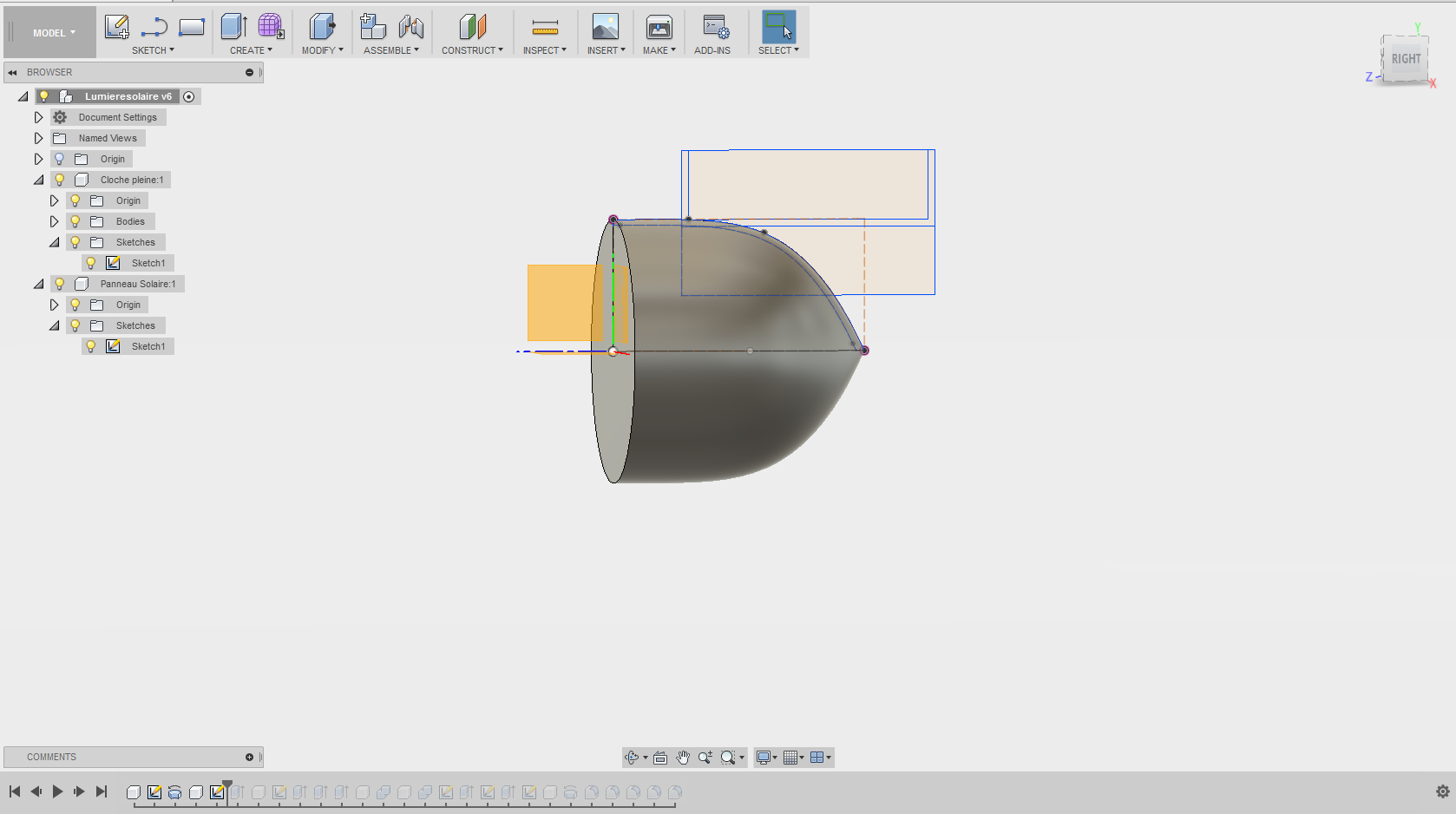Open the MODIFY menu
Viewport: 1456px width, 814px height.
point(322,50)
